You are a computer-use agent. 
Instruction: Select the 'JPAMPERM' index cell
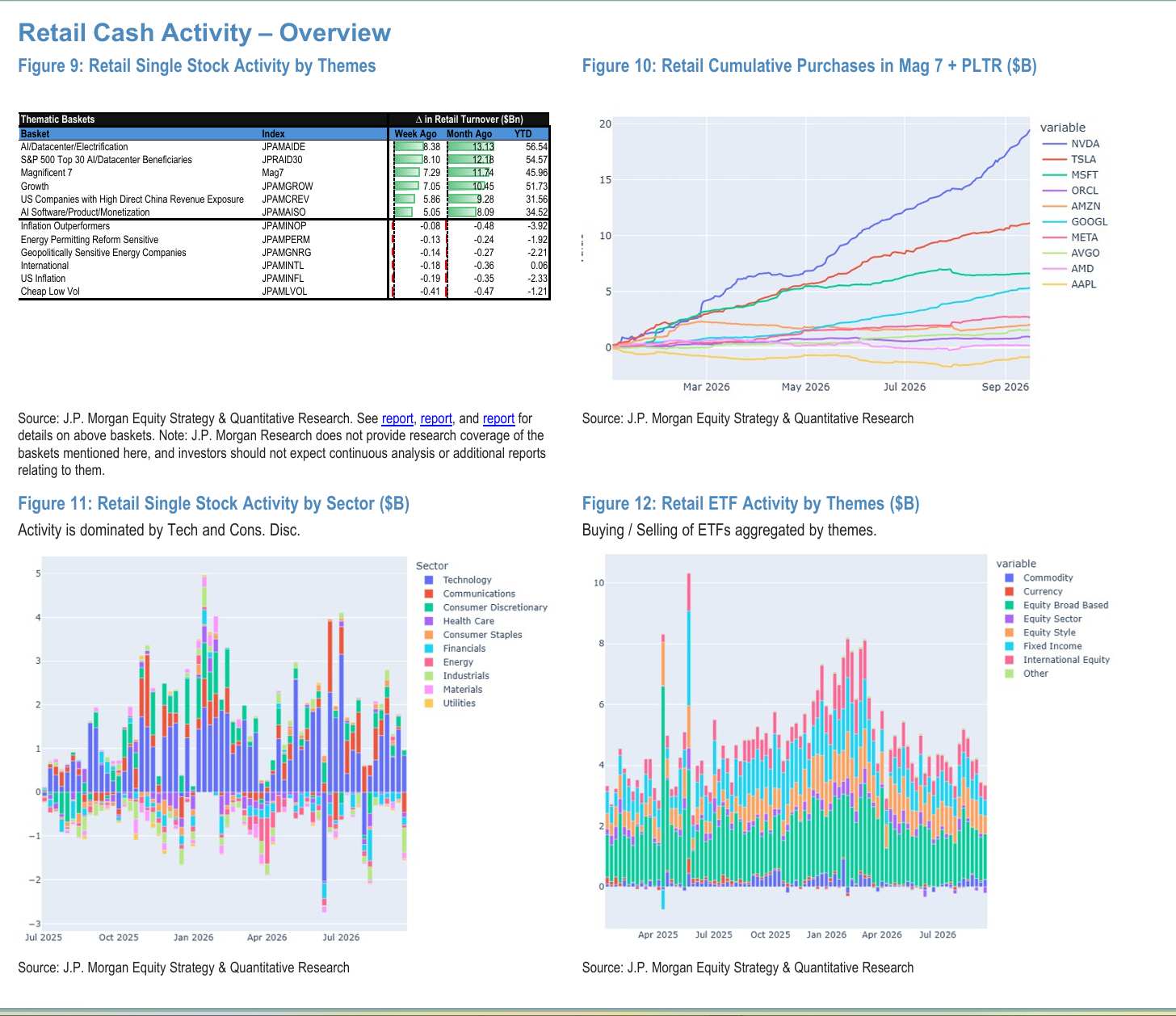(x=286, y=240)
